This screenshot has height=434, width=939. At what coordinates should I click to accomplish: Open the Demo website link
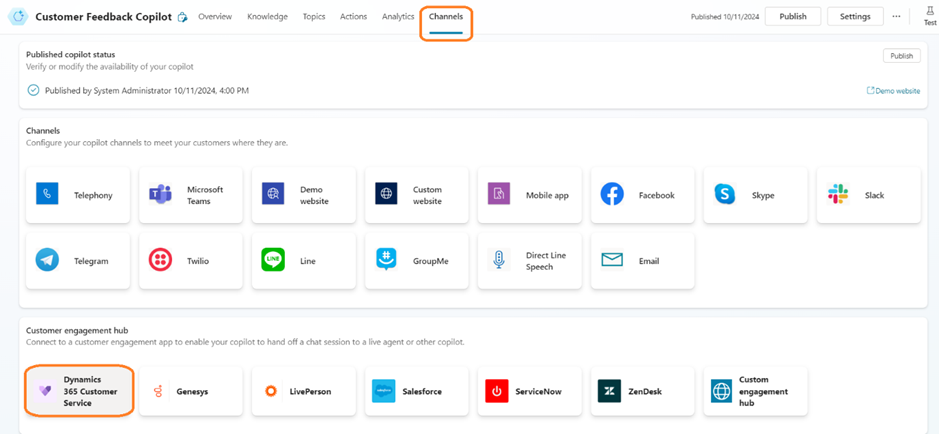point(893,91)
